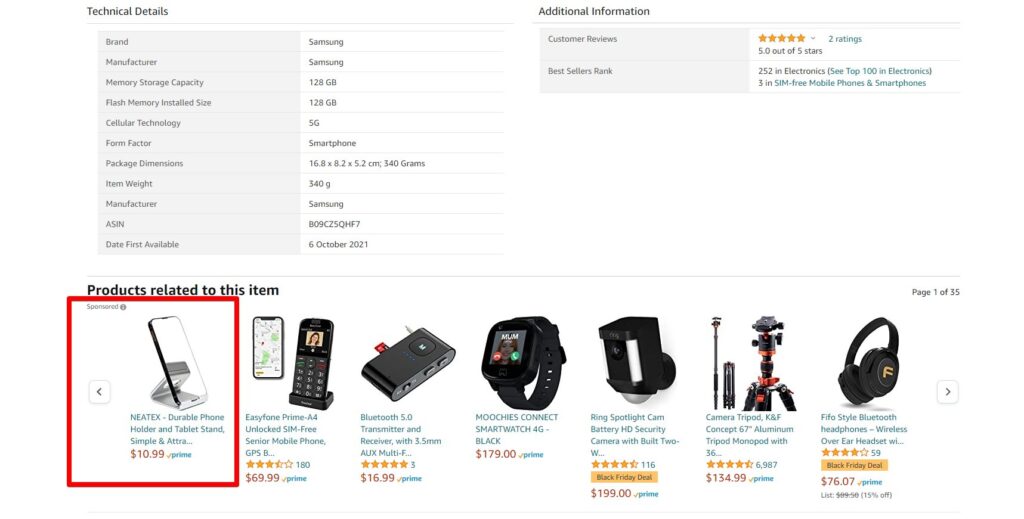Click the Sponsored info icon

tap(123, 307)
